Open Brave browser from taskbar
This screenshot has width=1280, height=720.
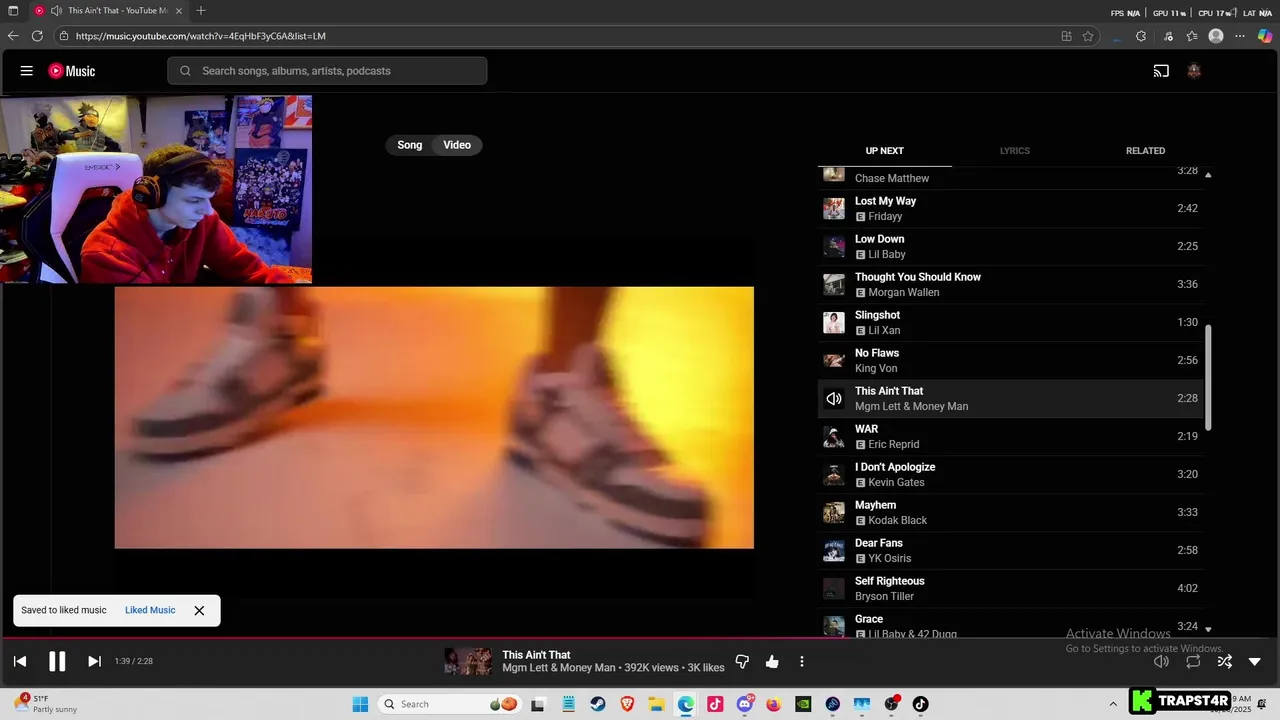click(x=627, y=704)
